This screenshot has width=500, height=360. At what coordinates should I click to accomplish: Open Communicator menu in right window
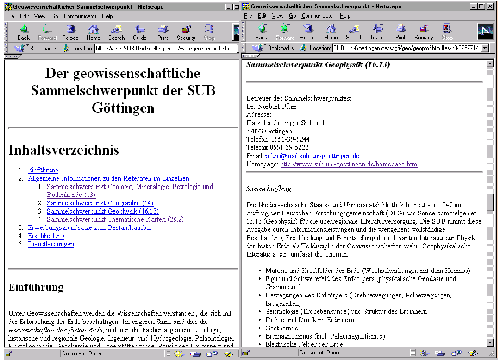(x=317, y=16)
